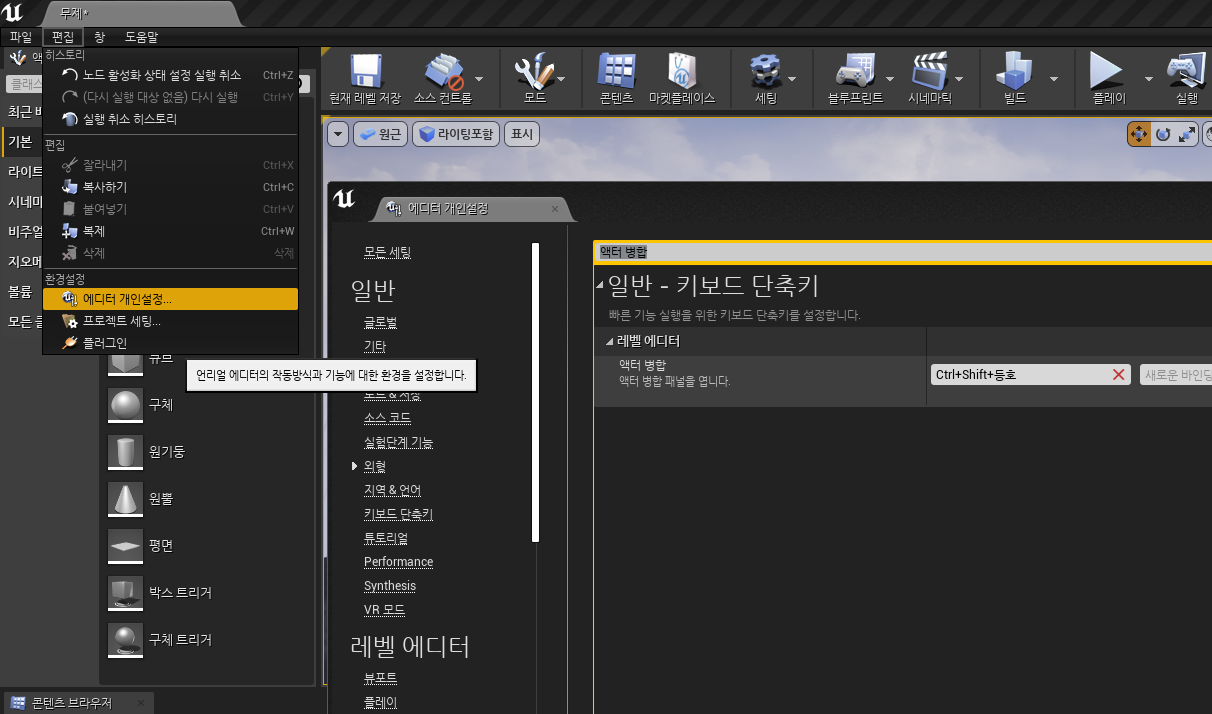1212x714 pixels.
Task: Remove the Ctrl+Shift+등호 binding with the red X
Action: (x=1119, y=375)
